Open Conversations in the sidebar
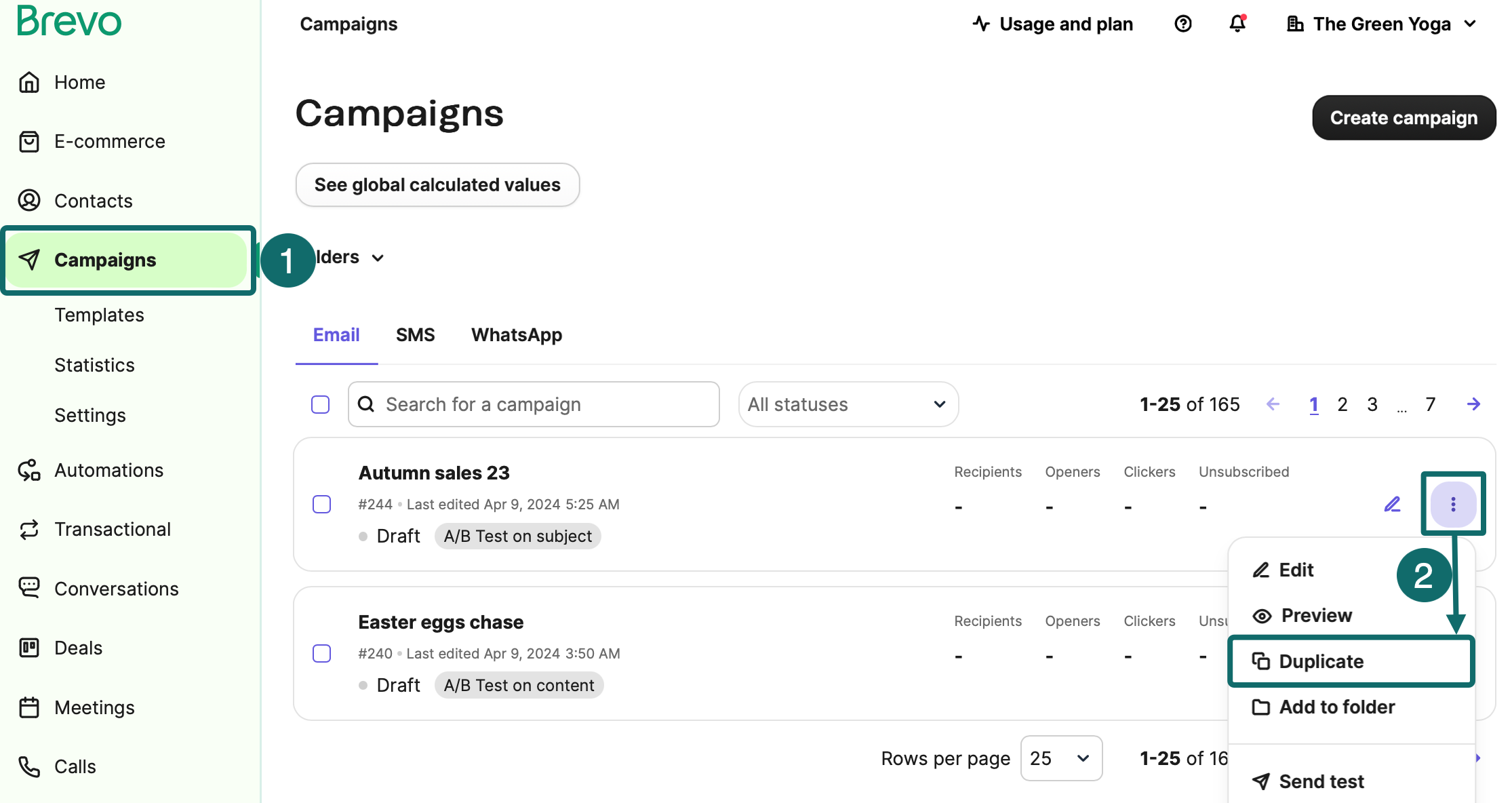 (x=116, y=589)
